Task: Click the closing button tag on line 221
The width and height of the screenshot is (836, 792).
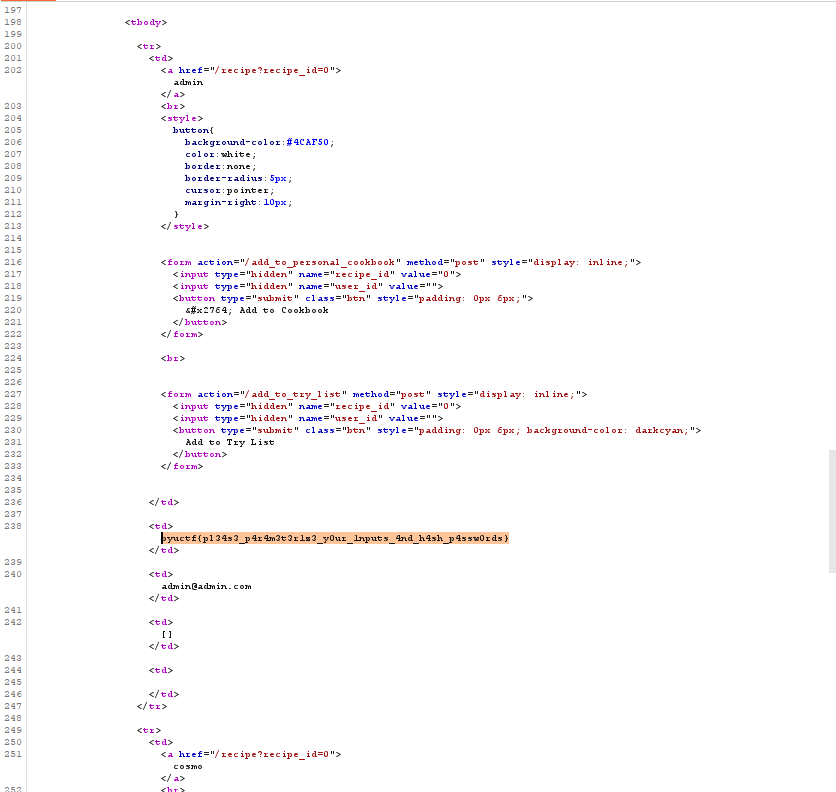Action: [x=200, y=322]
